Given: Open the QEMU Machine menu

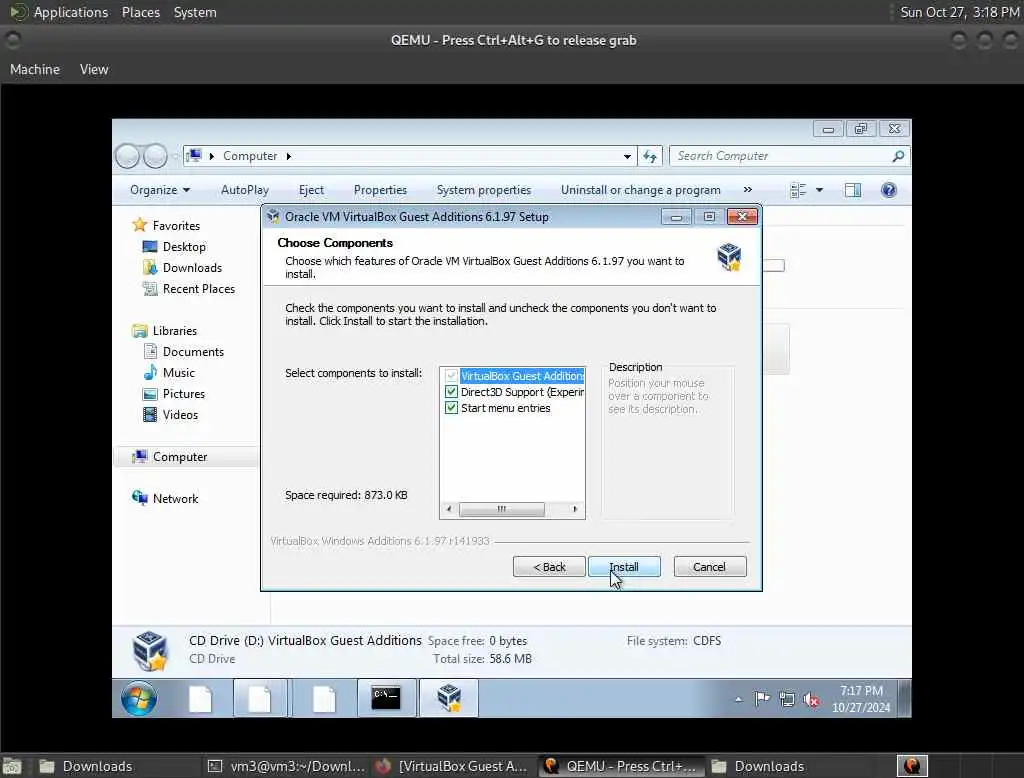Looking at the screenshot, I should coord(35,69).
